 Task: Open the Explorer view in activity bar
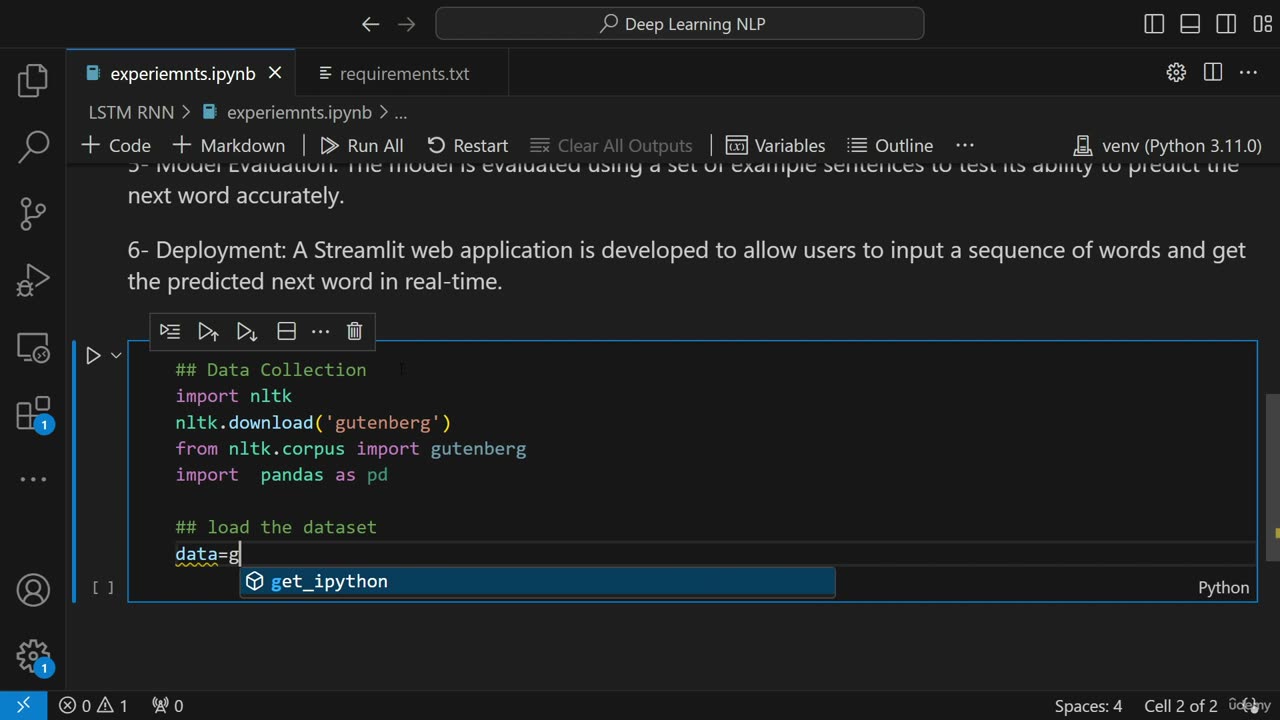(33, 81)
